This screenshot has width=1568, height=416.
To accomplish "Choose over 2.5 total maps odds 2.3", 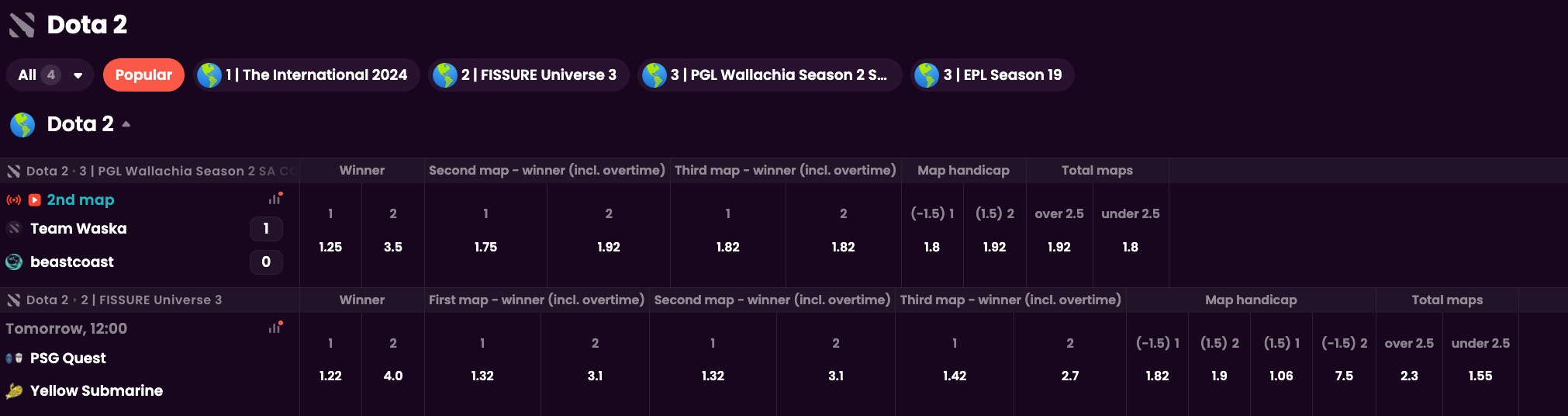I will [1409, 376].
